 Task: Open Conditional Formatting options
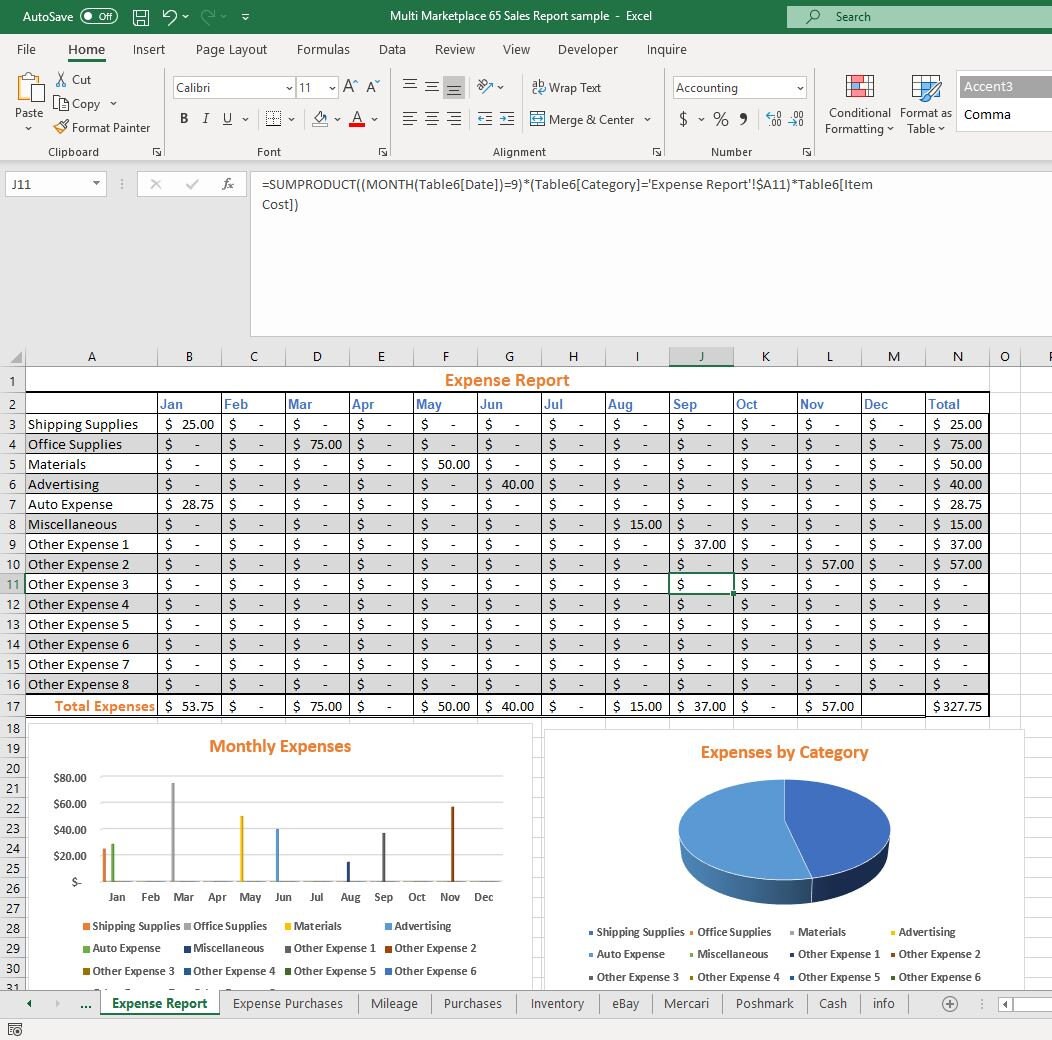[x=859, y=103]
